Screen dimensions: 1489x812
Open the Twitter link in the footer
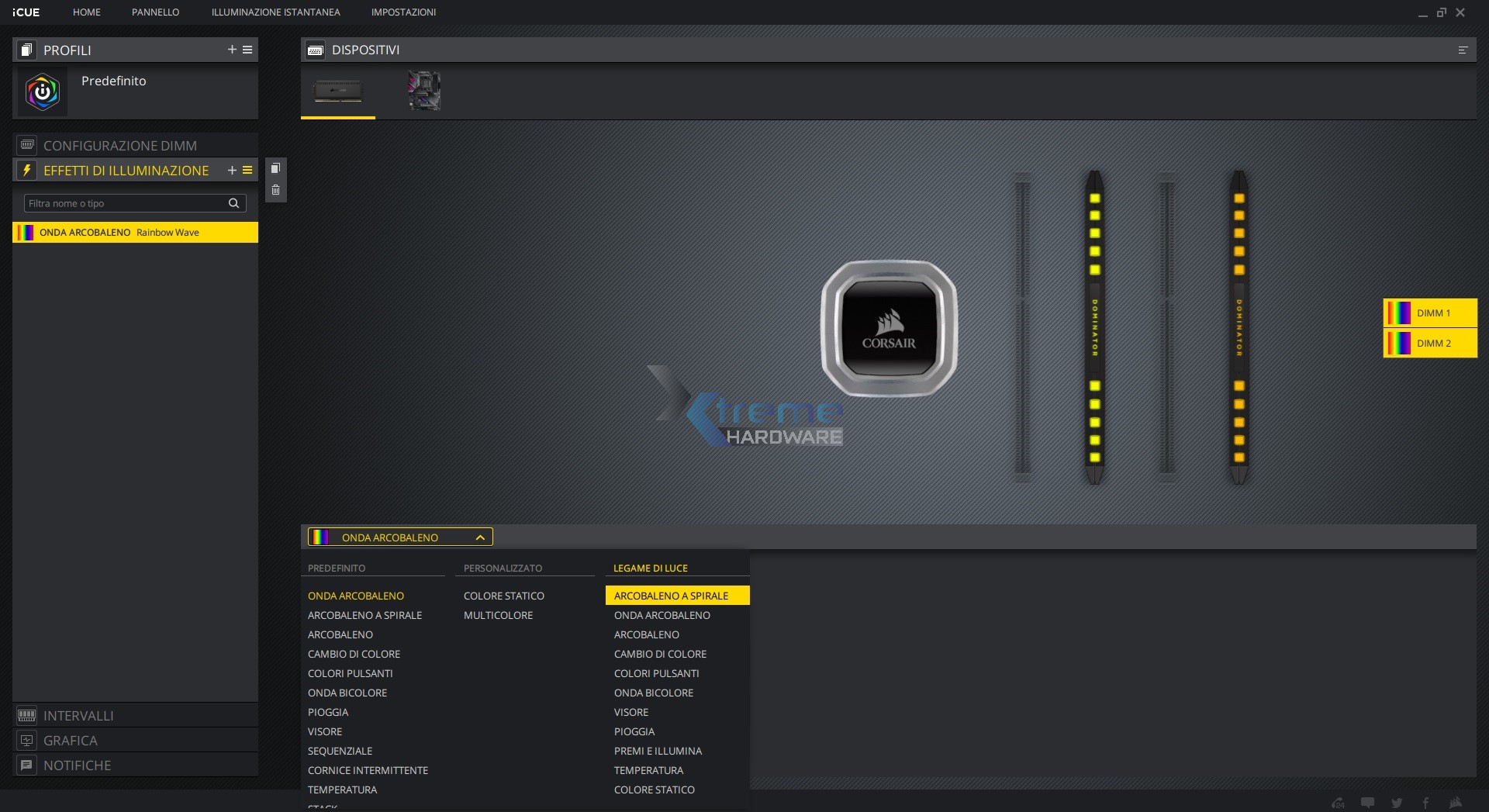pyautogui.click(x=1396, y=803)
